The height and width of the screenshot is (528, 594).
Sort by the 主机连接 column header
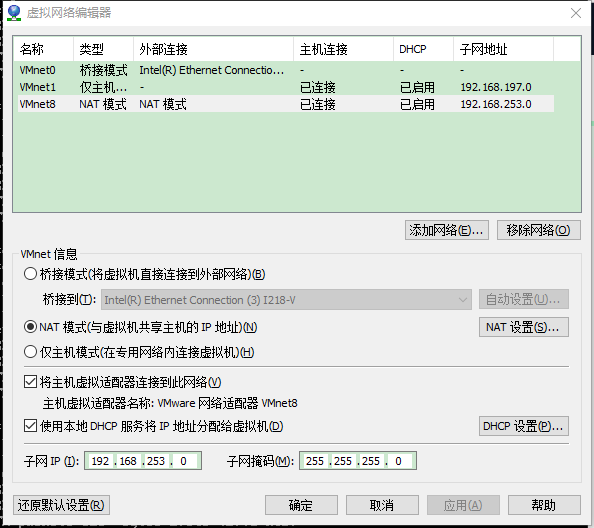point(344,49)
